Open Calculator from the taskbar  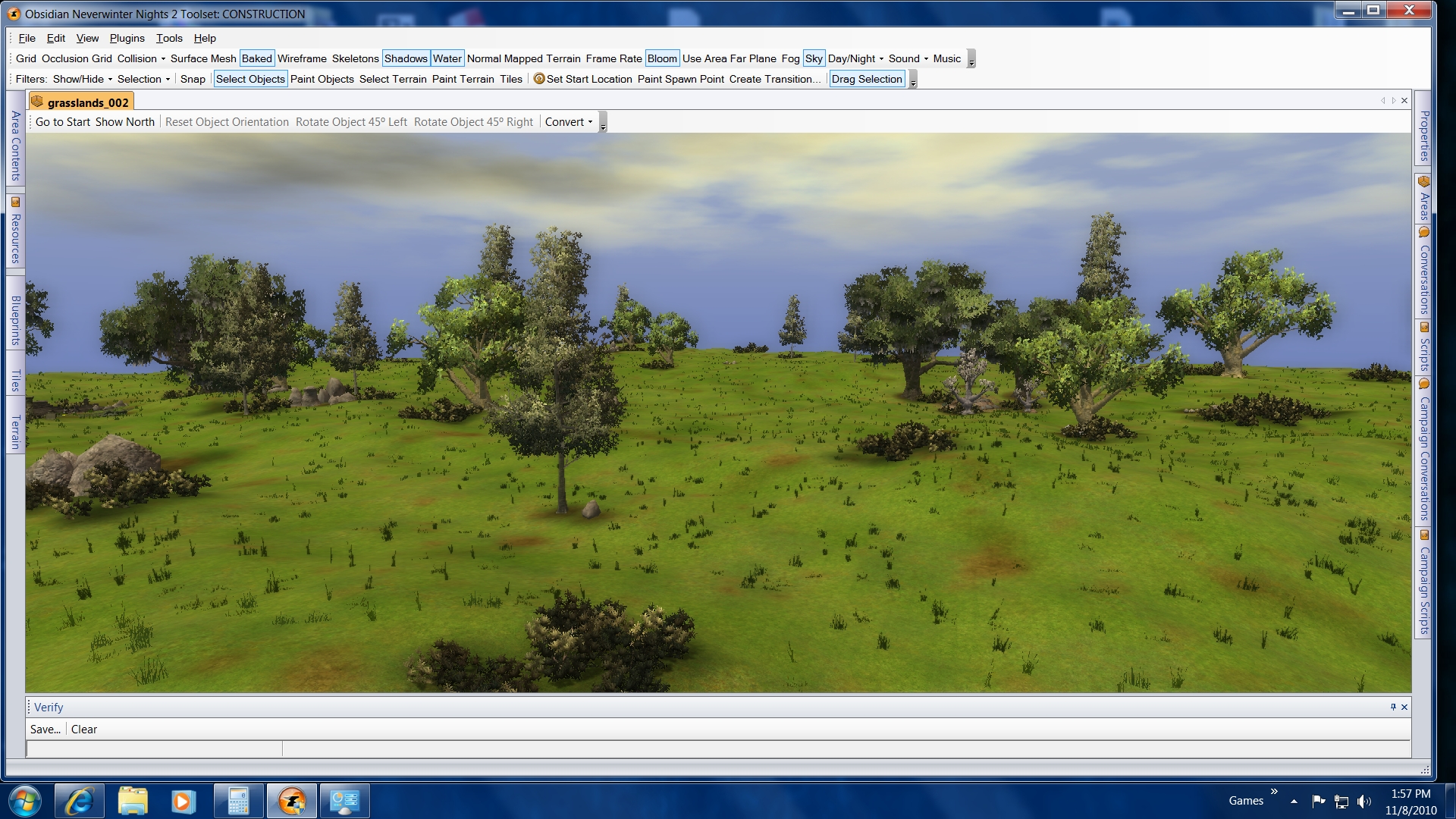(x=237, y=802)
